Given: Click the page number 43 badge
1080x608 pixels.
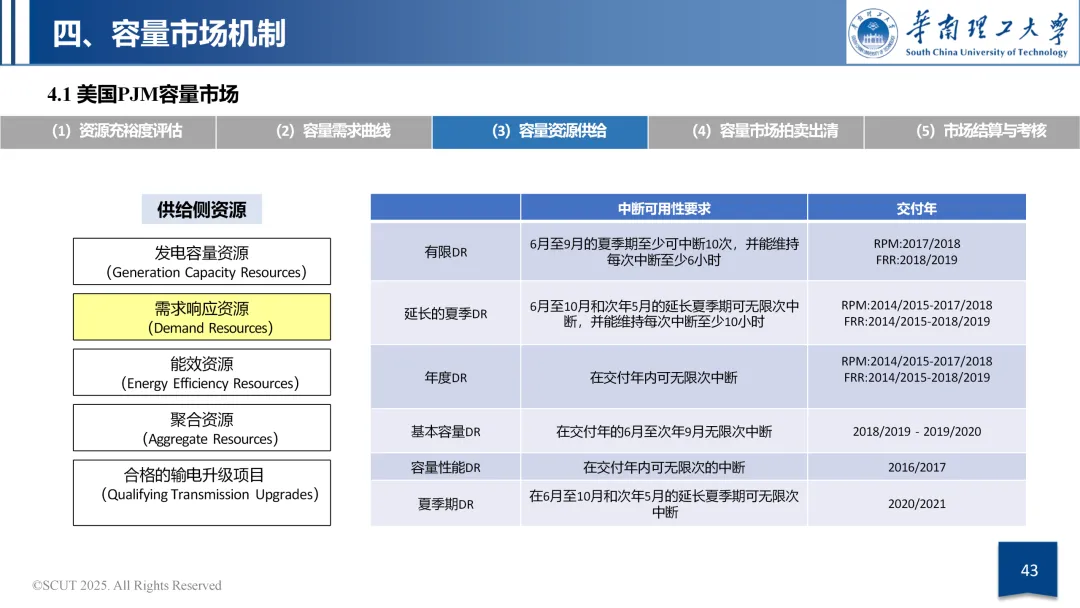Looking at the screenshot, I should tap(1028, 570).
